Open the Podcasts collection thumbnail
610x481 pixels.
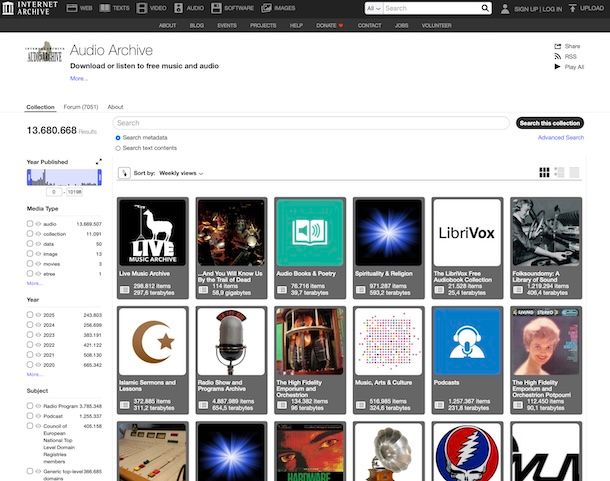tap(467, 341)
